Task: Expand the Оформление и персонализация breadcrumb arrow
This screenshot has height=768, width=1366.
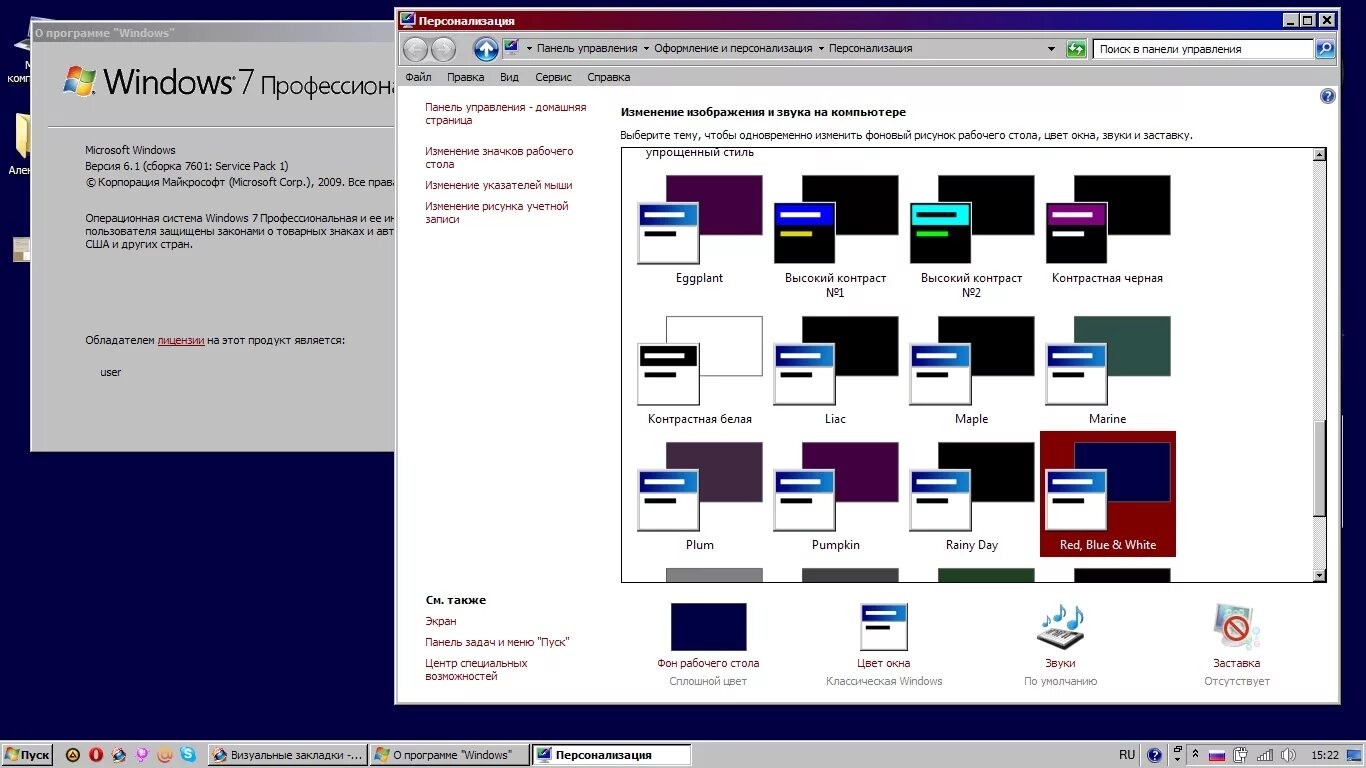Action: pyautogui.click(x=821, y=48)
